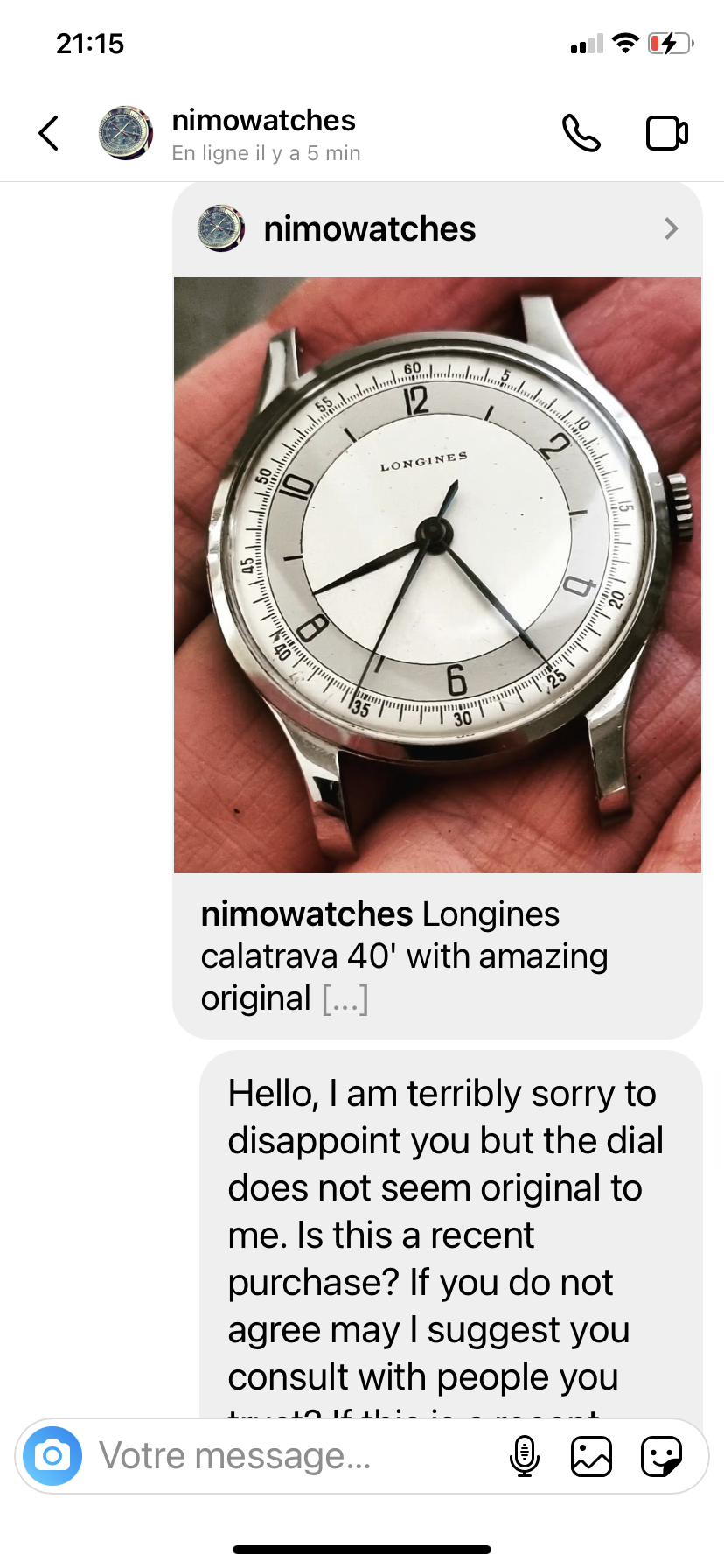The width and height of the screenshot is (724, 1568).
Task: Tap nimowatches avatar in chat header
Action: click(x=126, y=133)
